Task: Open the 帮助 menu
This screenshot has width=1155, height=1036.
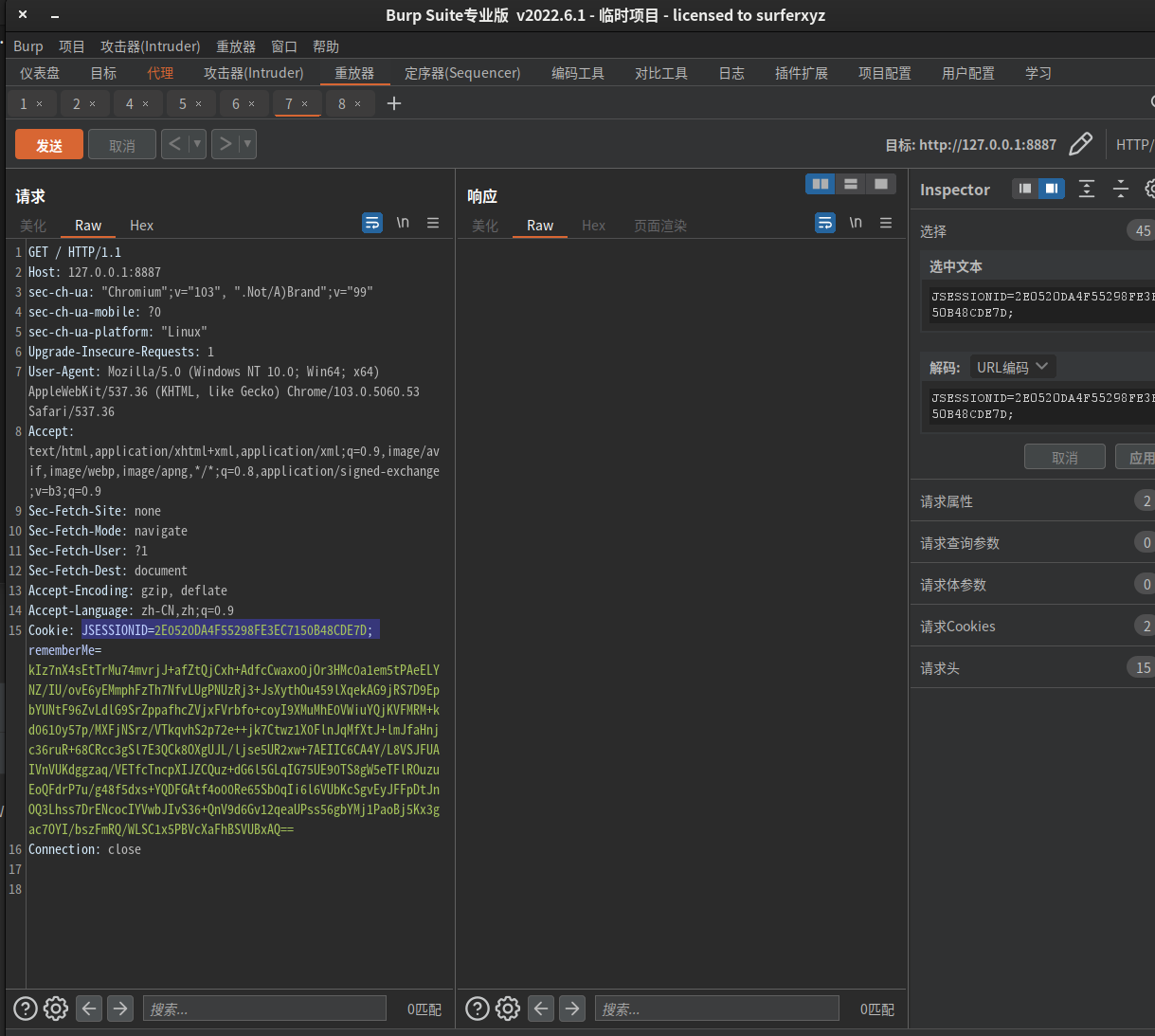Action: point(326,46)
